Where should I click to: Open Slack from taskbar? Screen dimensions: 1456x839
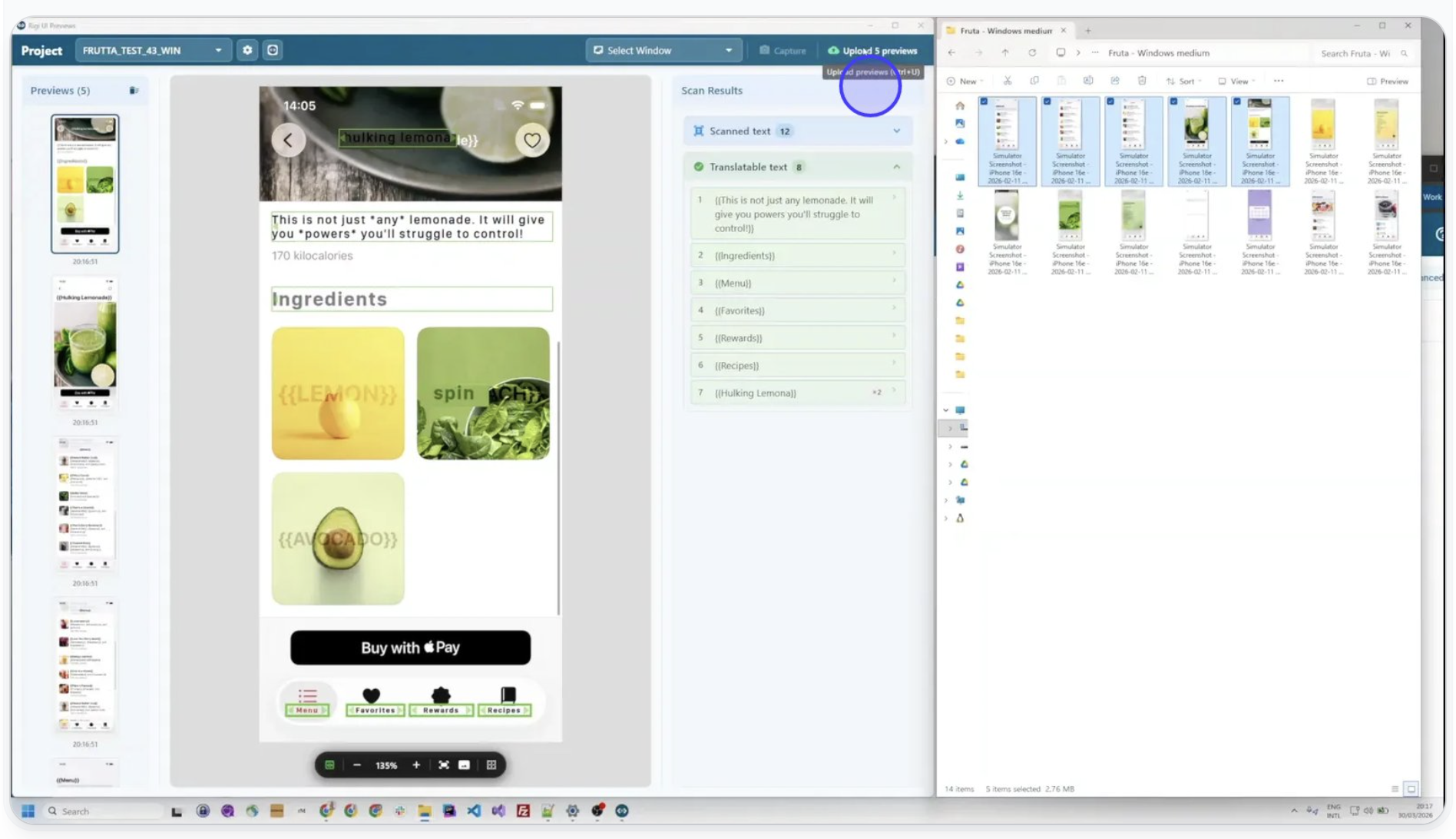(399, 811)
